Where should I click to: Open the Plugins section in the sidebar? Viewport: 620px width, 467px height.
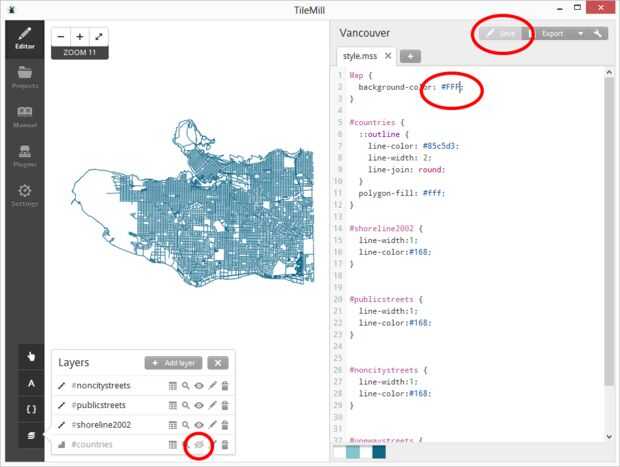pos(25,156)
